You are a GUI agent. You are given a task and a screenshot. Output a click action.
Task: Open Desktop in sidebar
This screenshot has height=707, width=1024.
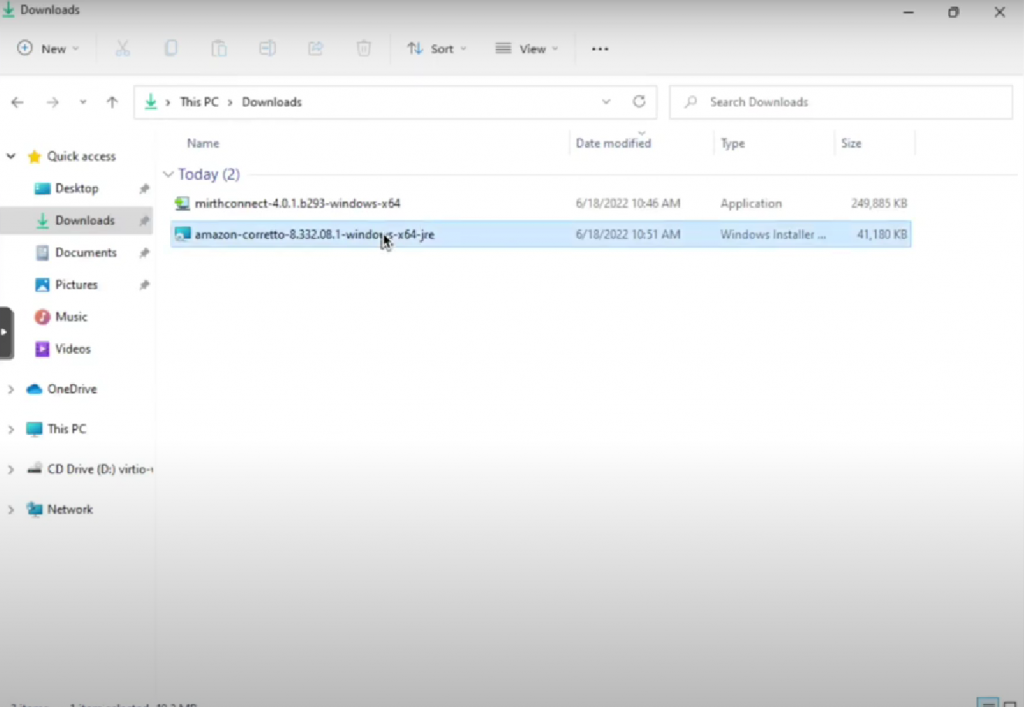(76, 189)
